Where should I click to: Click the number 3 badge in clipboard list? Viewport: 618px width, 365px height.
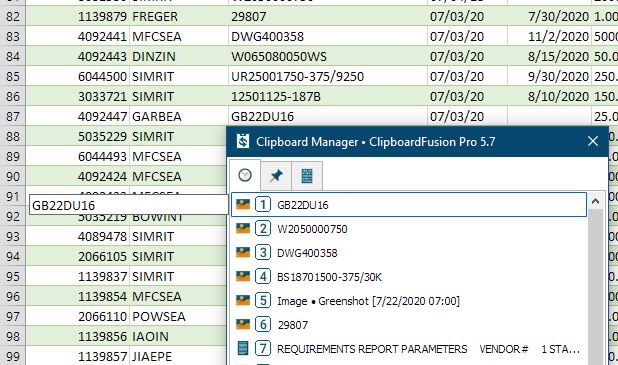coord(263,253)
